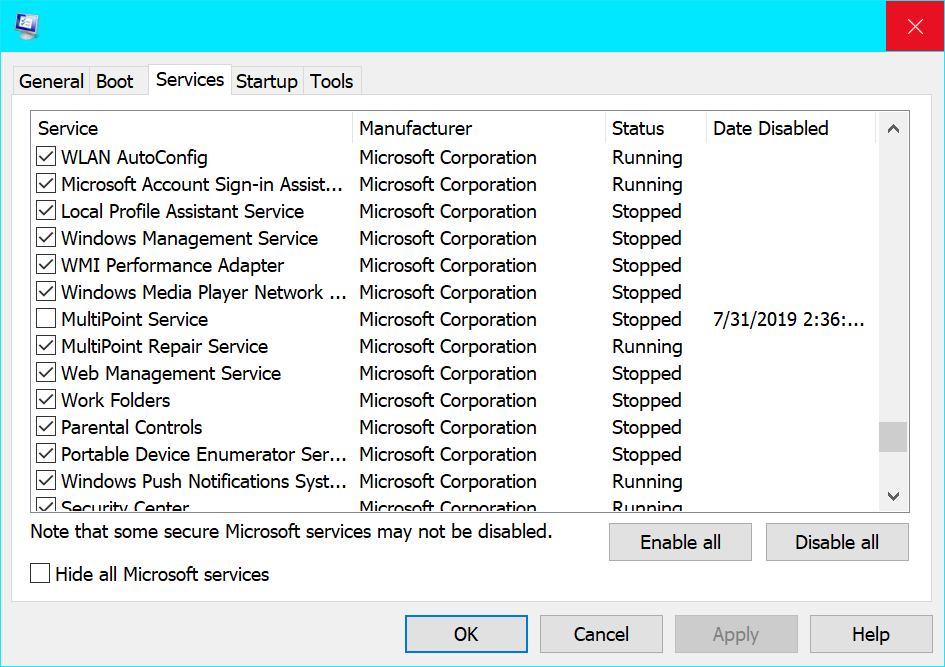Open the Tools tab
This screenshot has height=667, width=945.
pyautogui.click(x=331, y=81)
